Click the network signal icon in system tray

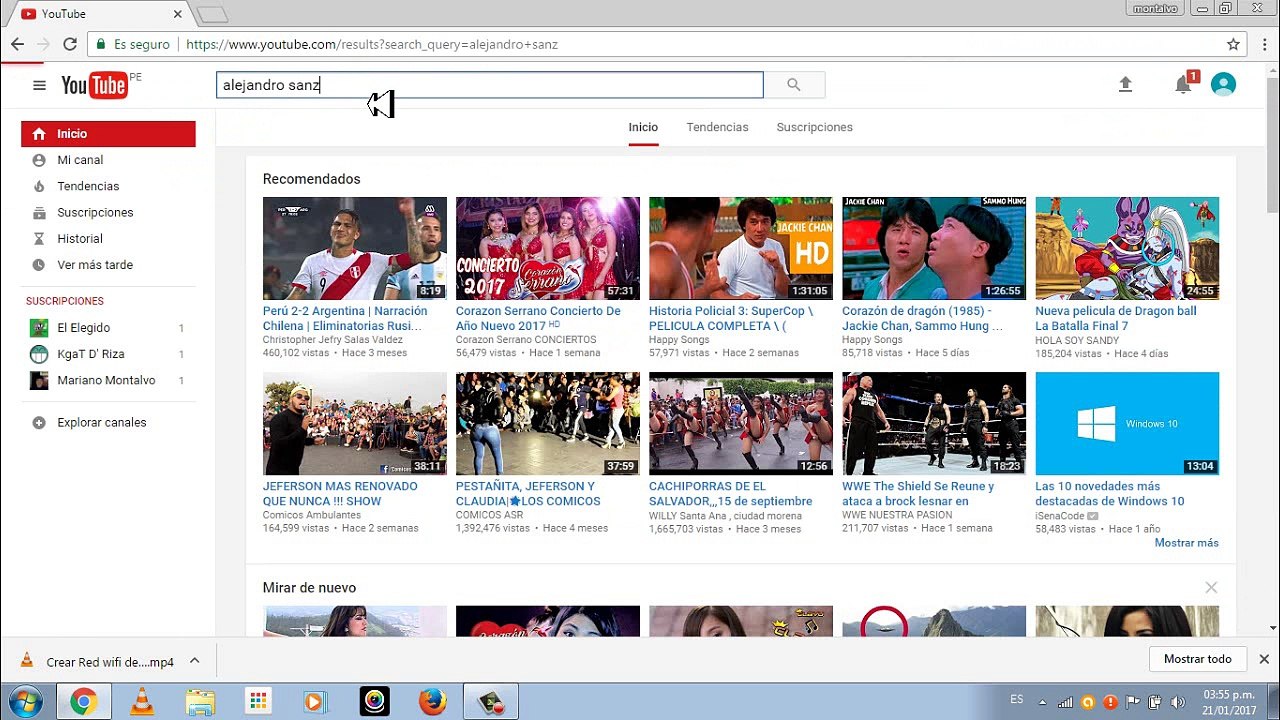1066,702
